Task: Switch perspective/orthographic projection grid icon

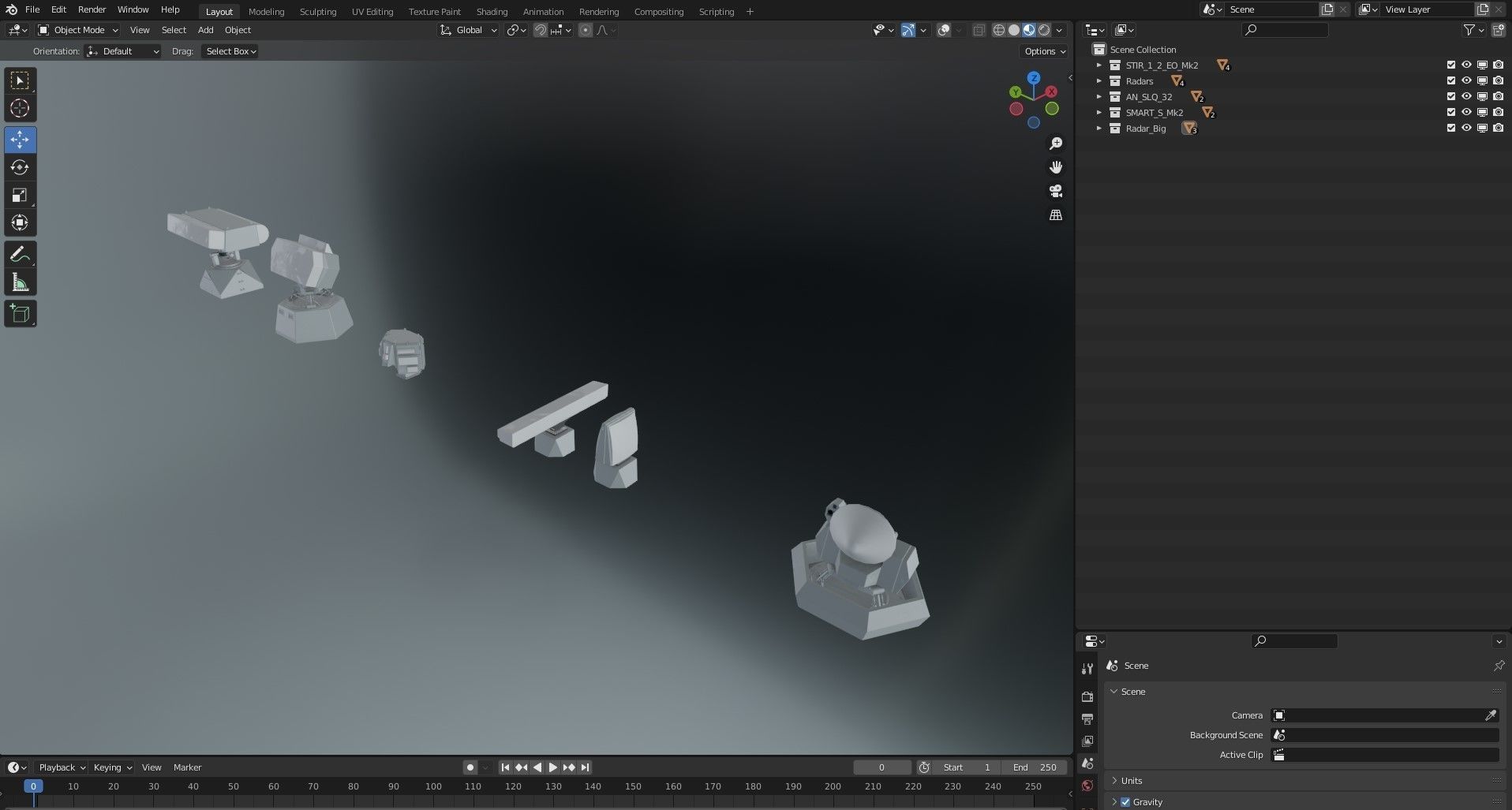Action: coord(1056,215)
